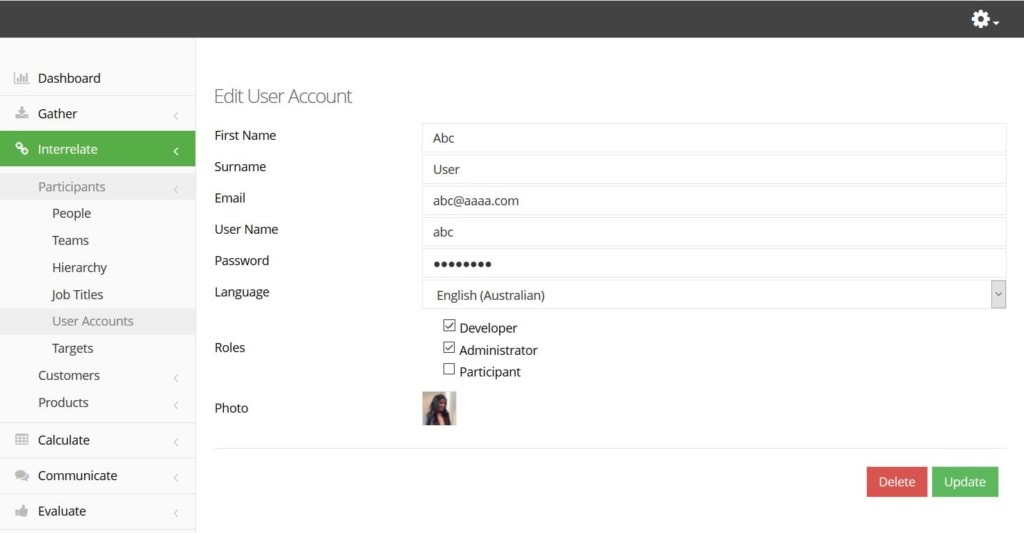Click the Communicate speech bubbles icon
The width and height of the screenshot is (1024, 533).
pos(22,475)
